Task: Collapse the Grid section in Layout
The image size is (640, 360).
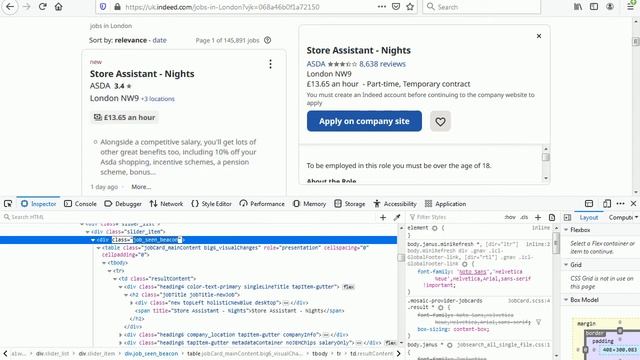Action: pos(566,264)
